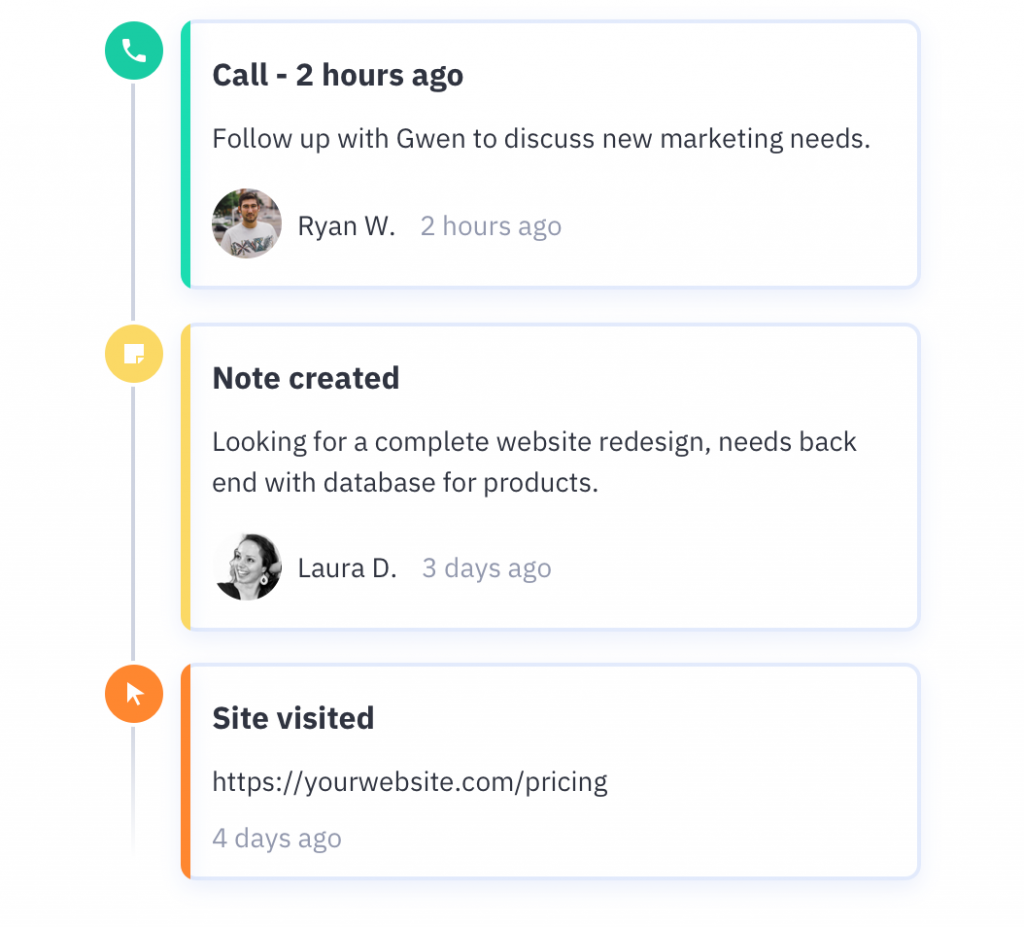This screenshot has width=1024, height=927.
Task: Select the yellow note icon on the timeline
Action: coord(133,353)
